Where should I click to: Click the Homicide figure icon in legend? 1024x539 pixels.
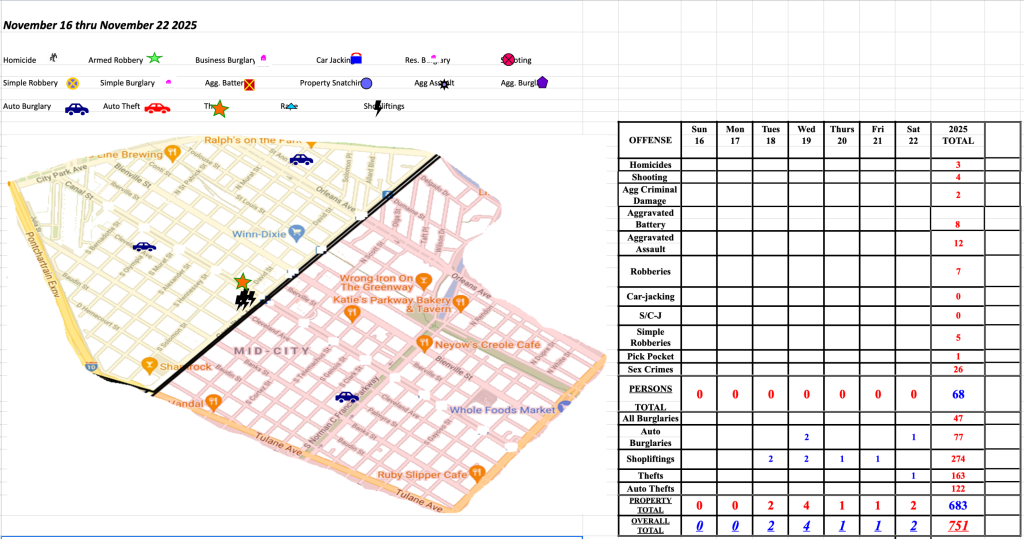tap(51, 59)
